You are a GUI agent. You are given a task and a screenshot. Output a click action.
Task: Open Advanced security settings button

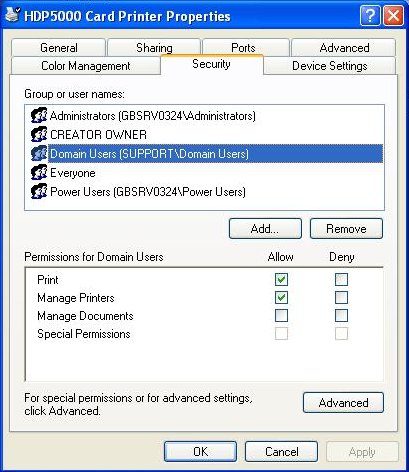(x=343, y=403)
